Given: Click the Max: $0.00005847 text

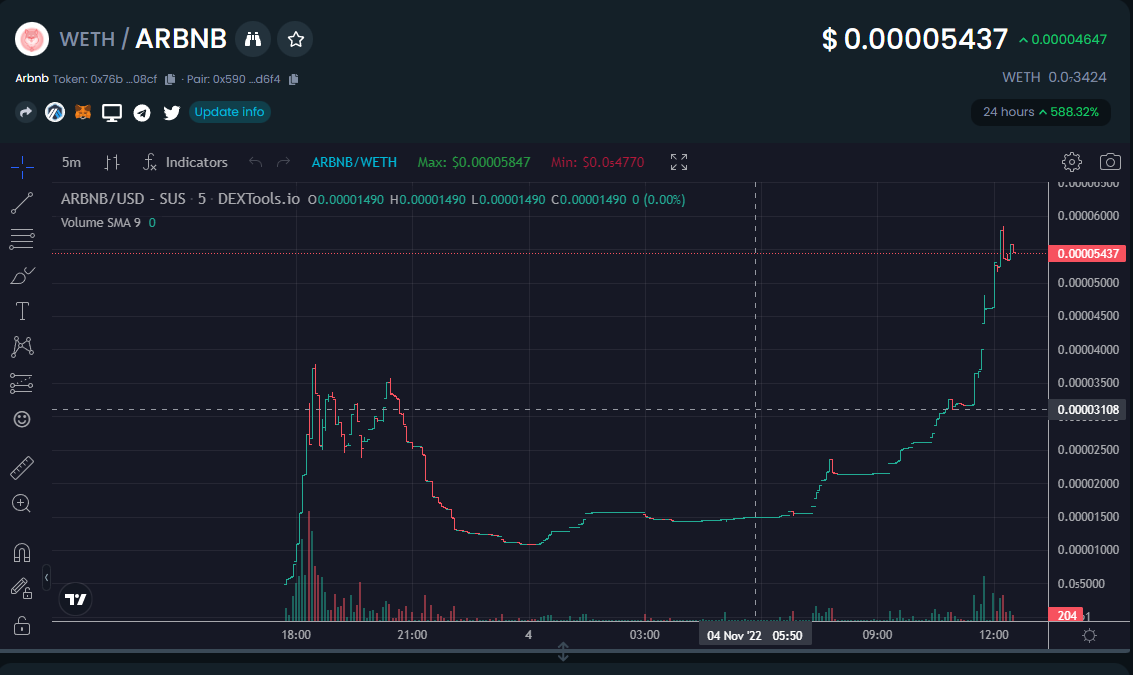Looking at the screenshot, I should pyautogui.click(x=474, y=163).
